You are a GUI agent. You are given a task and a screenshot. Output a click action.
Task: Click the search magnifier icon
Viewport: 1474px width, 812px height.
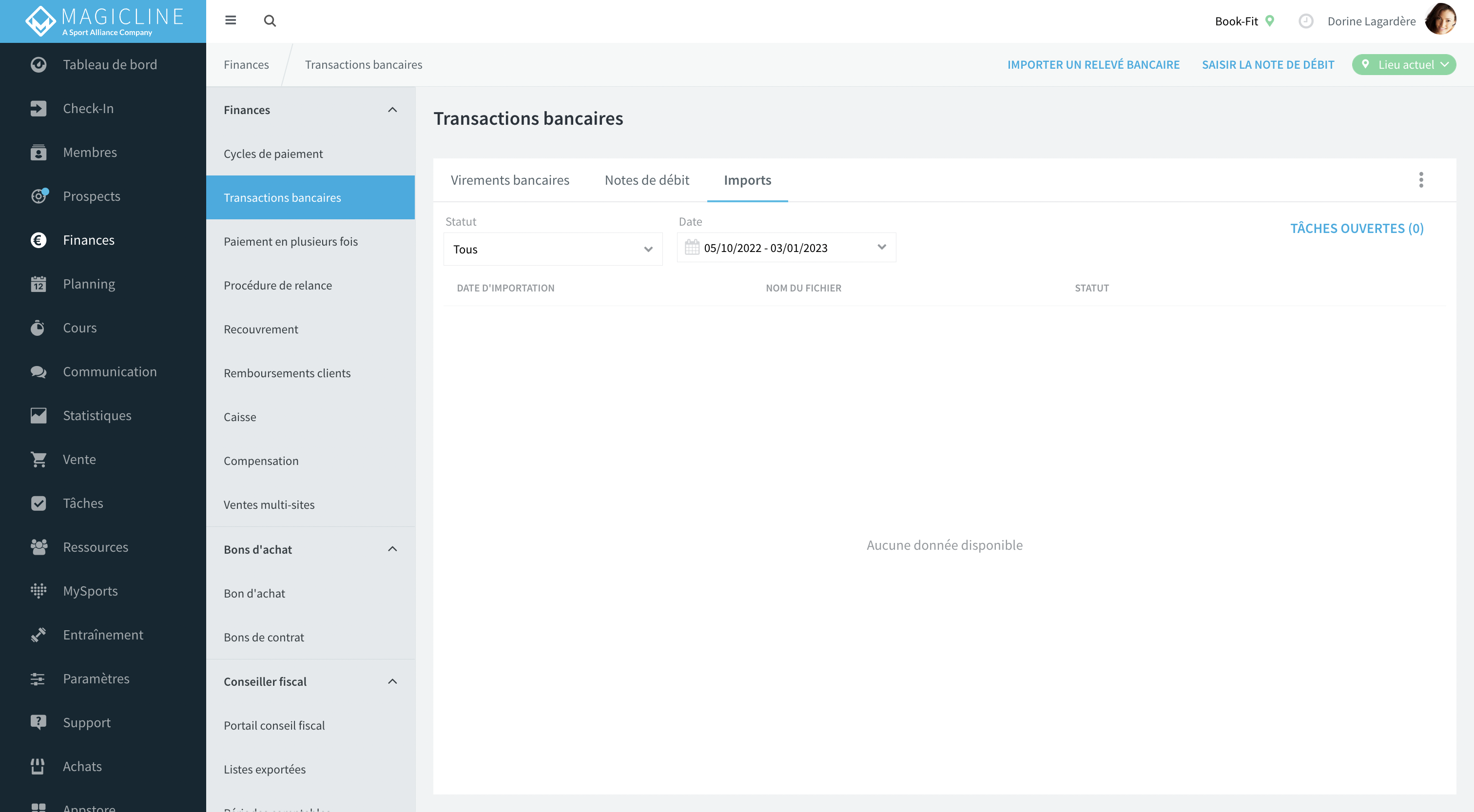pos(270,20)
